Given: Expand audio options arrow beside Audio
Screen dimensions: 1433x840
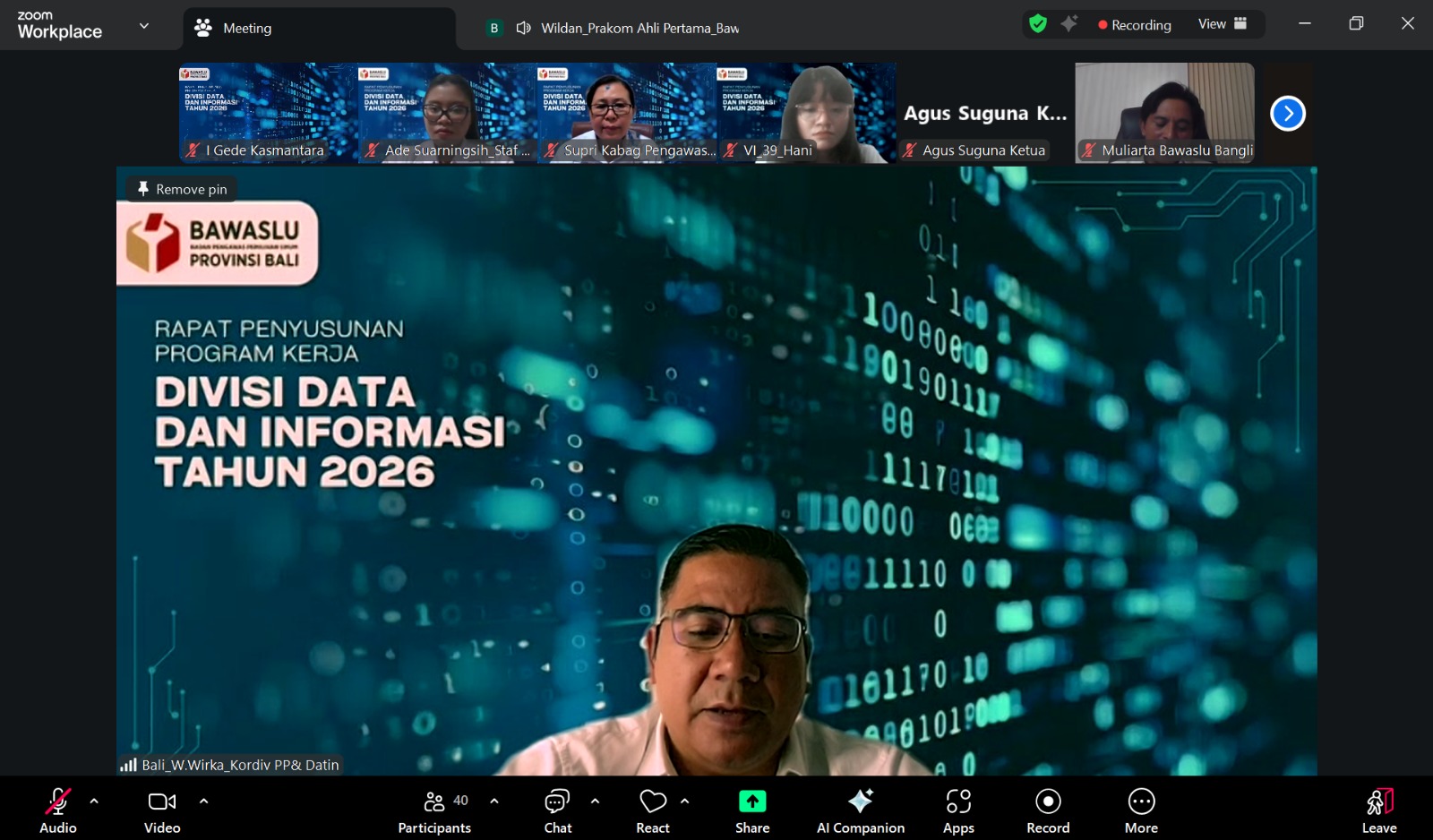Looking at the screenshot, I should tap(94, 801).
